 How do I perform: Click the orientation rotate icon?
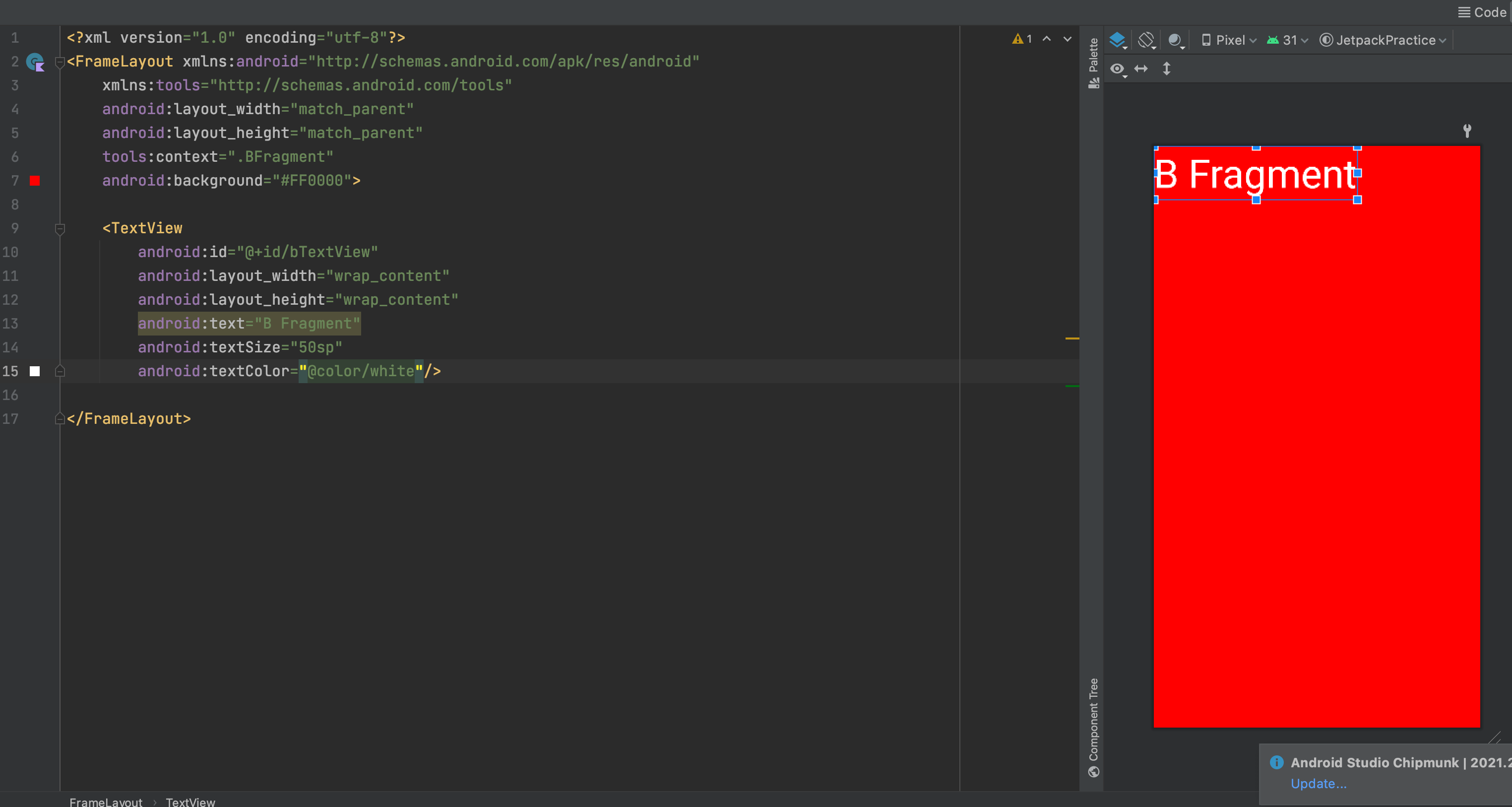coord(1146,40)
